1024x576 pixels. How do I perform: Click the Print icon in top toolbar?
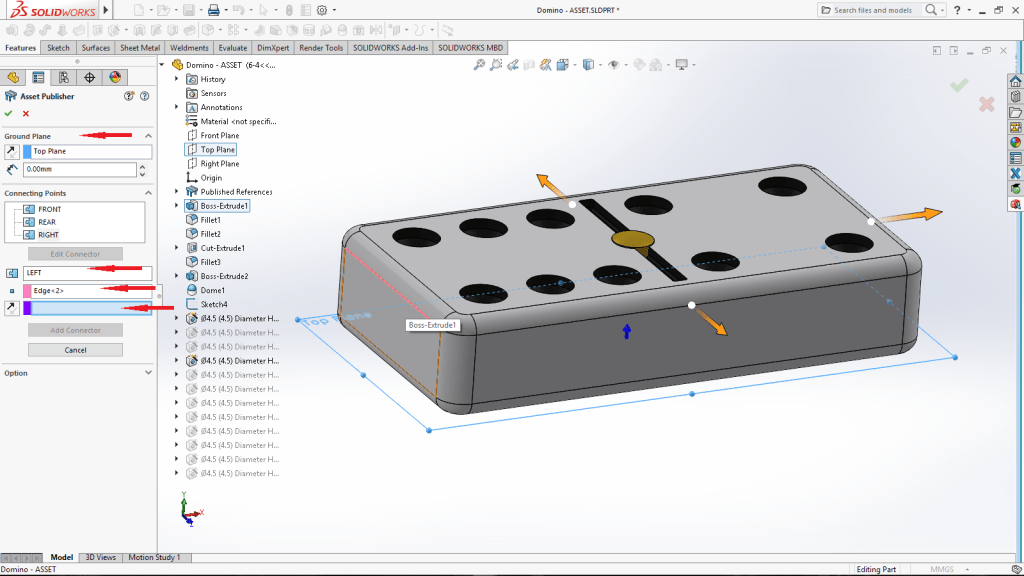(x=213, y=10)
